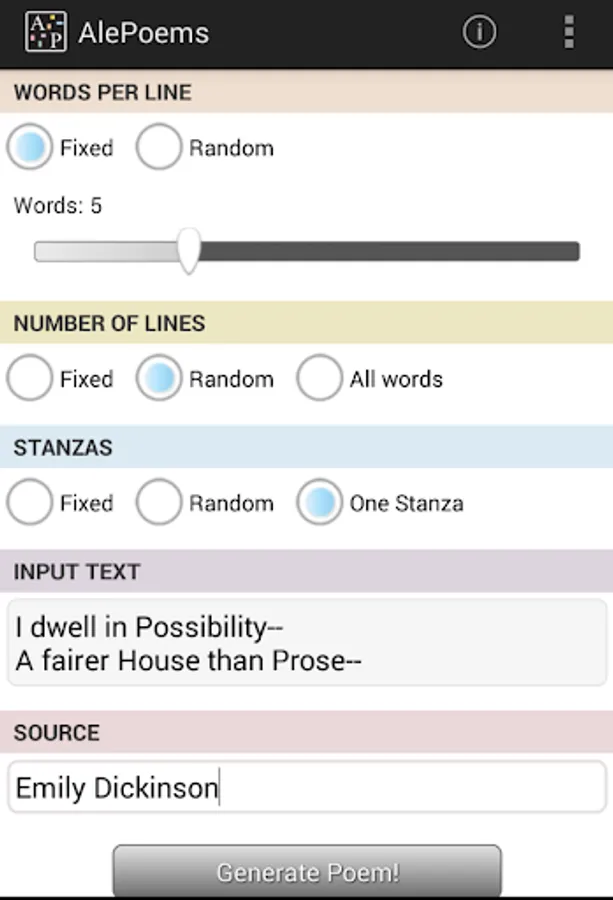Choose Fixed for Number of Lines
This screenshot has width=613, height=900.
pyautogui.click(x=30, y=379)
